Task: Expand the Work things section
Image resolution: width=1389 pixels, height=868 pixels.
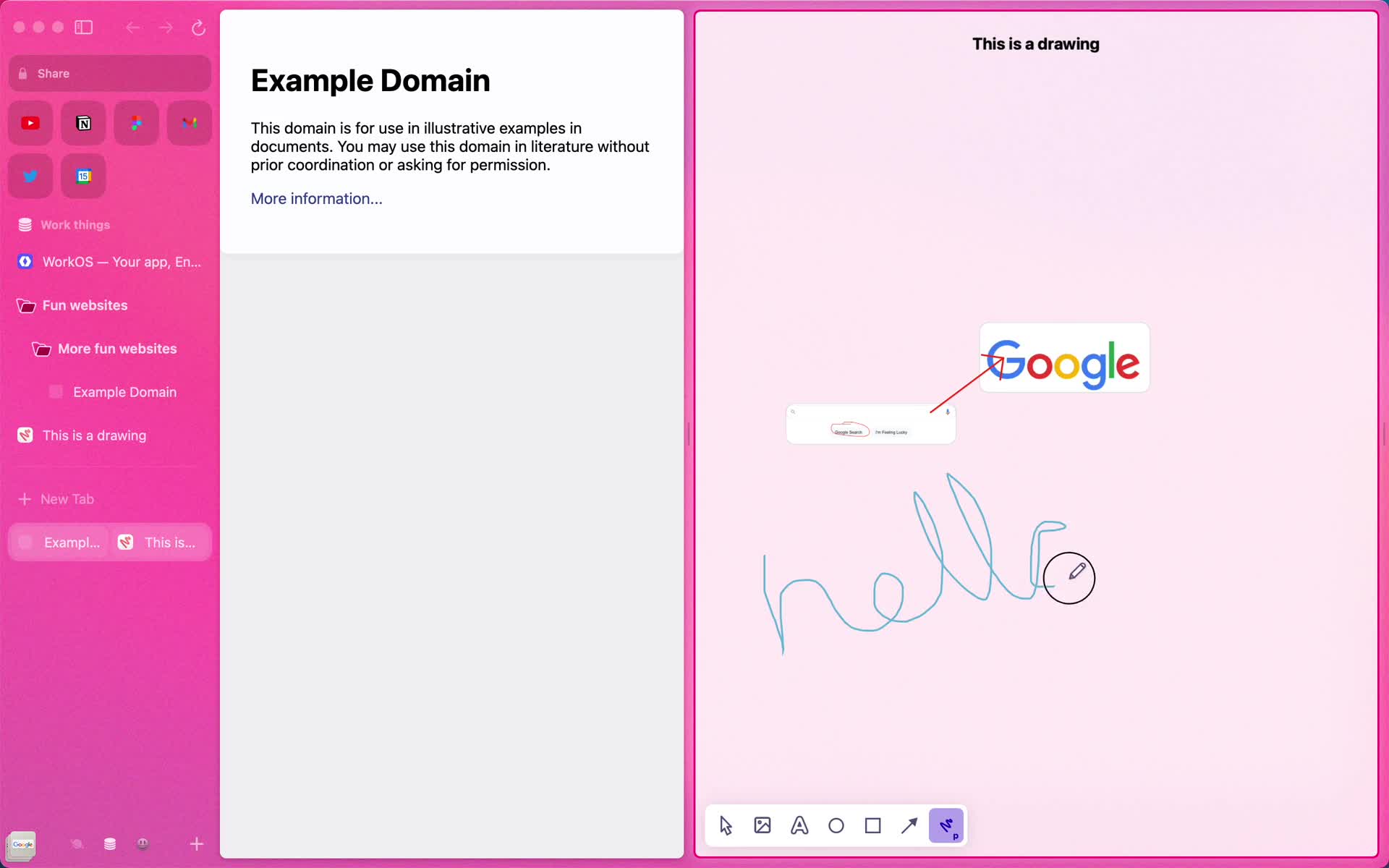Action: pos(75,224)
